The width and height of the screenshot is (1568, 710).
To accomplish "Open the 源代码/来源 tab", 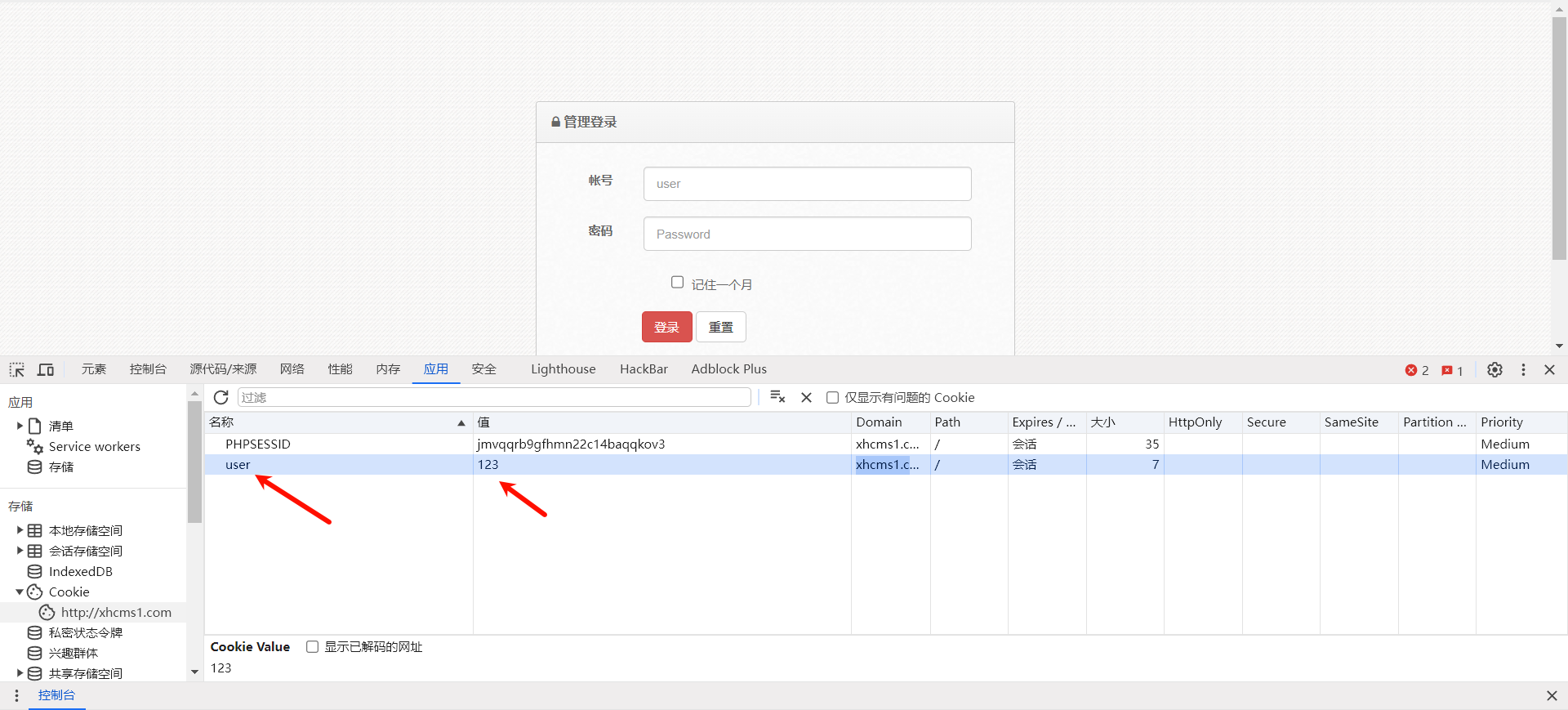I will click(223, 369).
